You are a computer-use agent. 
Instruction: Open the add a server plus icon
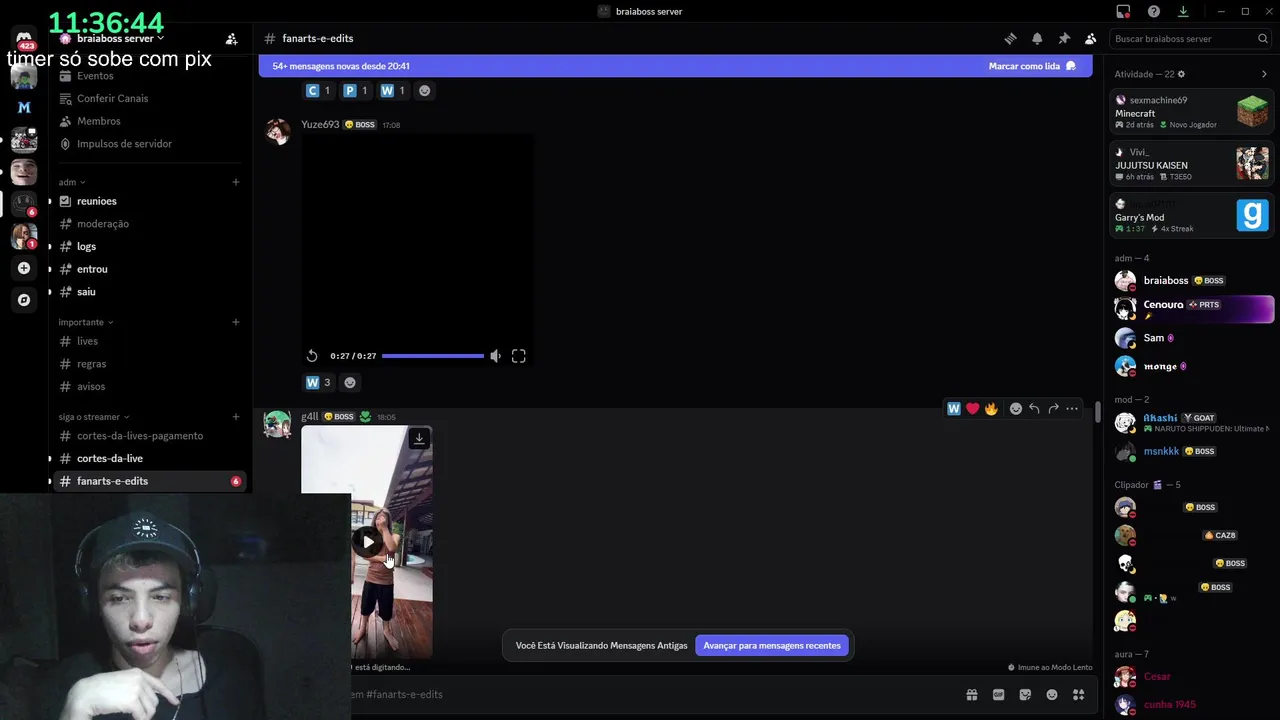(24, 268)
